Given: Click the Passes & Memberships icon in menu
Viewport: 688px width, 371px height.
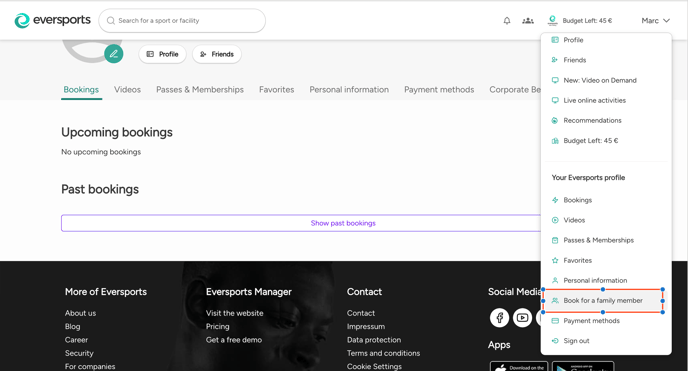Looking at the screenshot, I should coord(555,240).
